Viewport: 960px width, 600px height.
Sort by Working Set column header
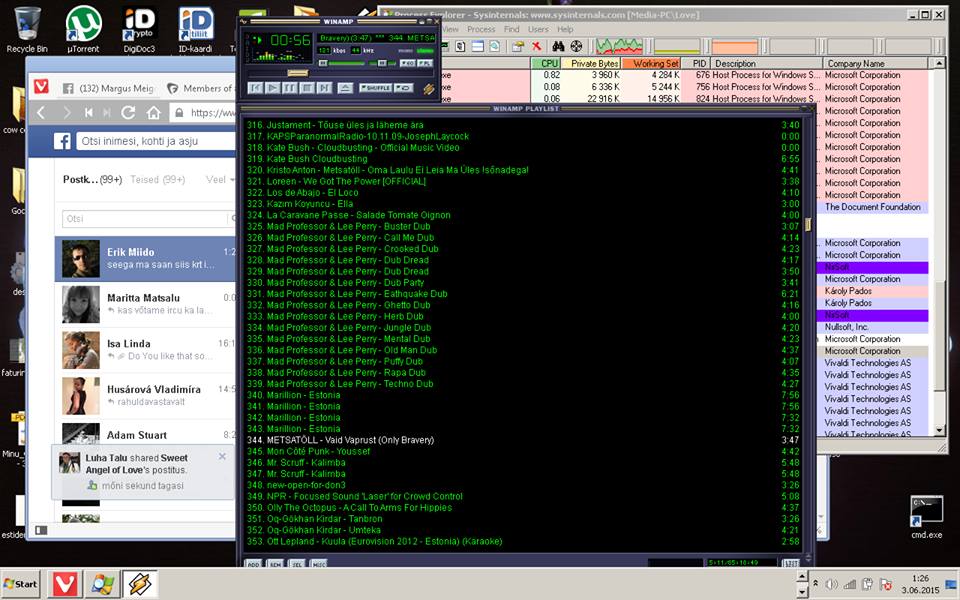click(x=651, y=63)
